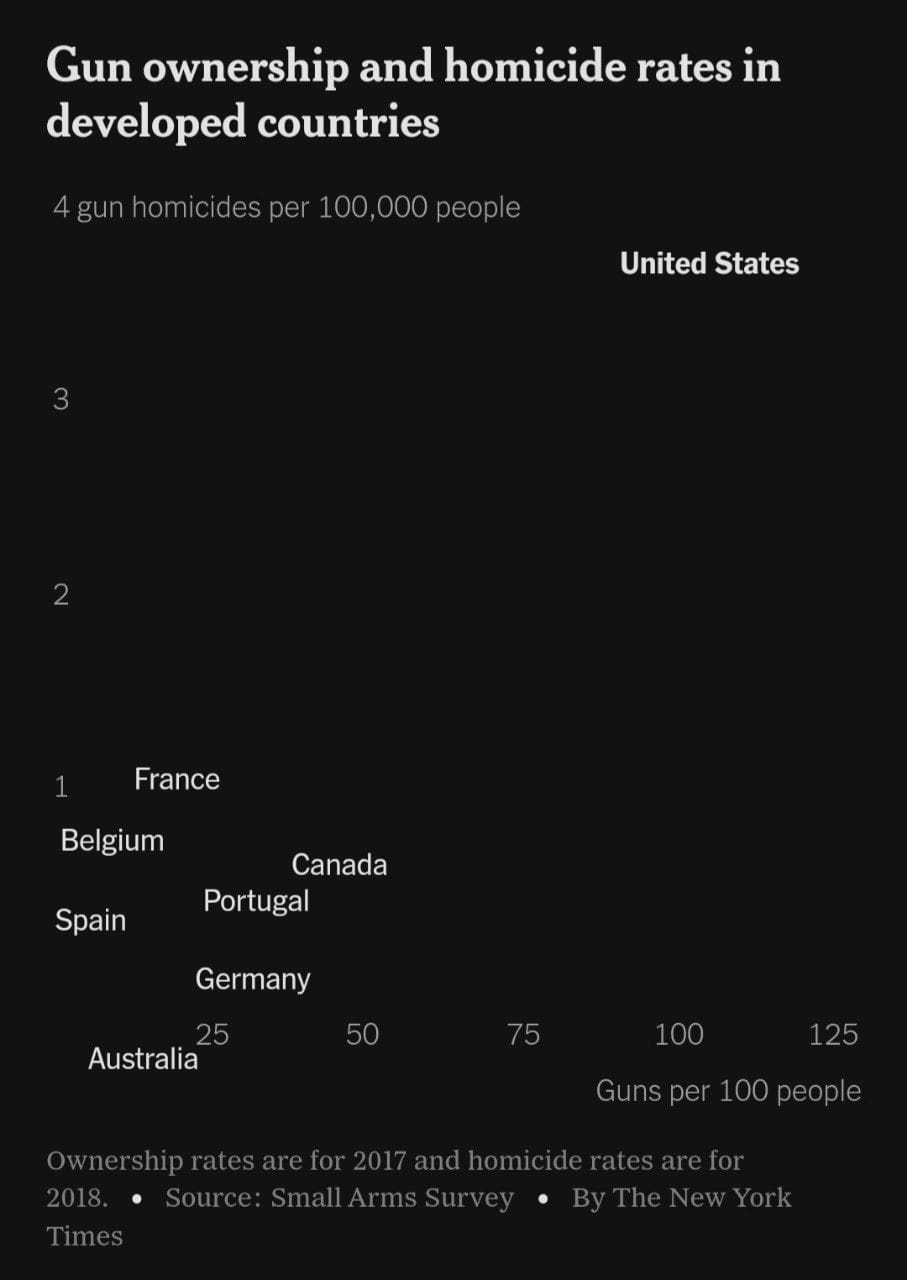Click the Portugal data label
This screenshot has height=1280, width=907.
256,902
